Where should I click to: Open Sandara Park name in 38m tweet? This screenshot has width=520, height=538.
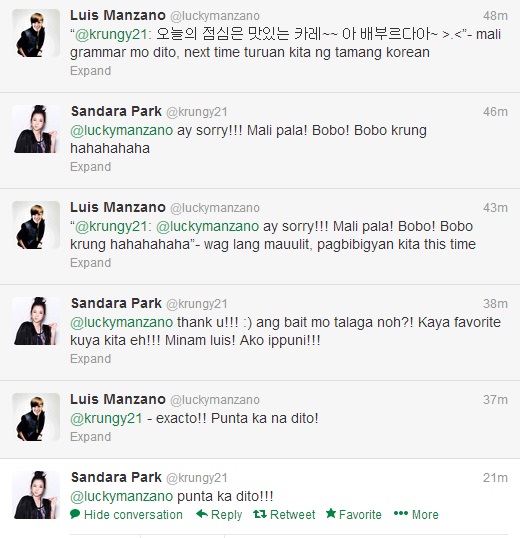(116, 303)
